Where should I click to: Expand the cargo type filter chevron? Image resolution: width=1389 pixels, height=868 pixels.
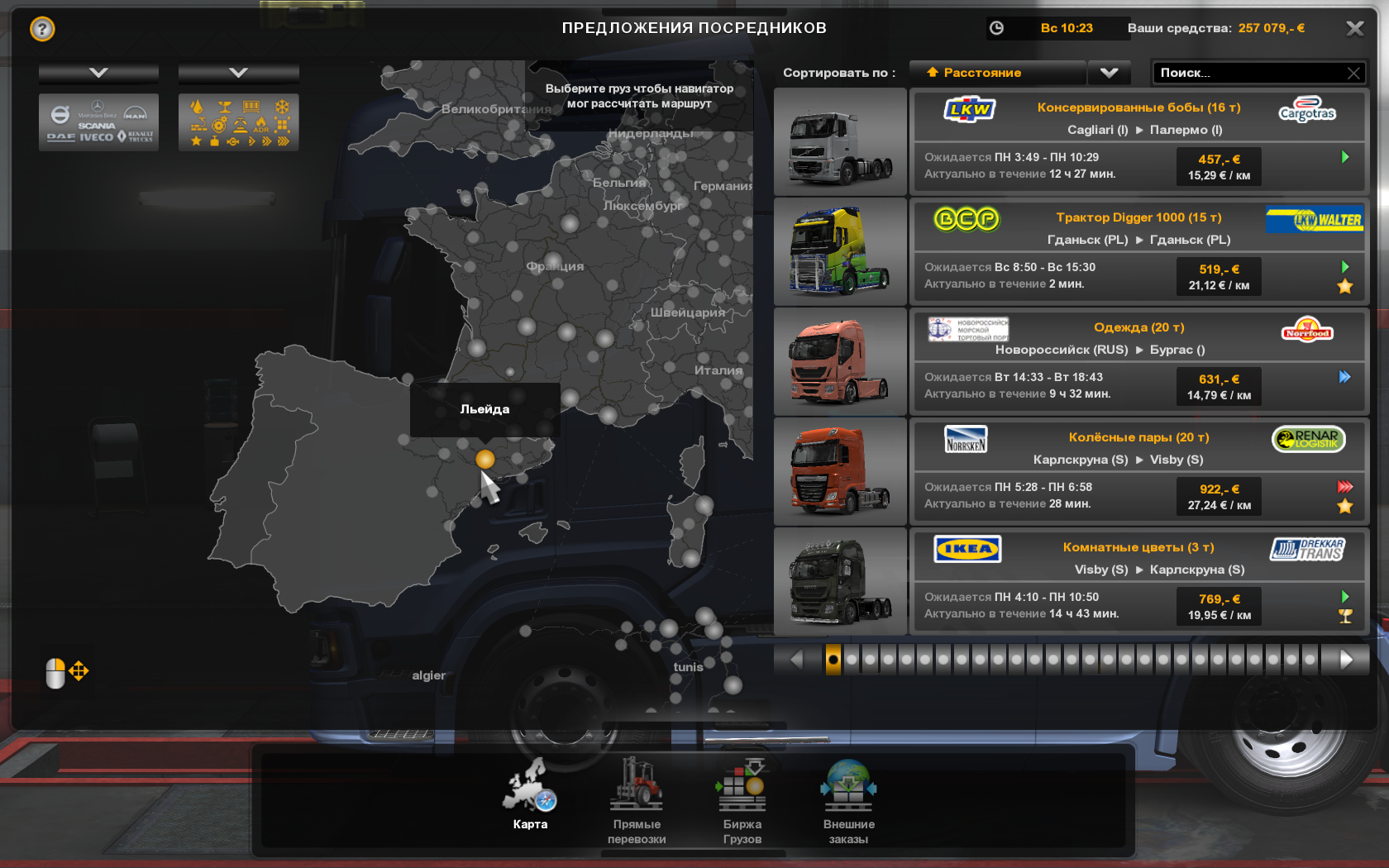tap(238, 73)
